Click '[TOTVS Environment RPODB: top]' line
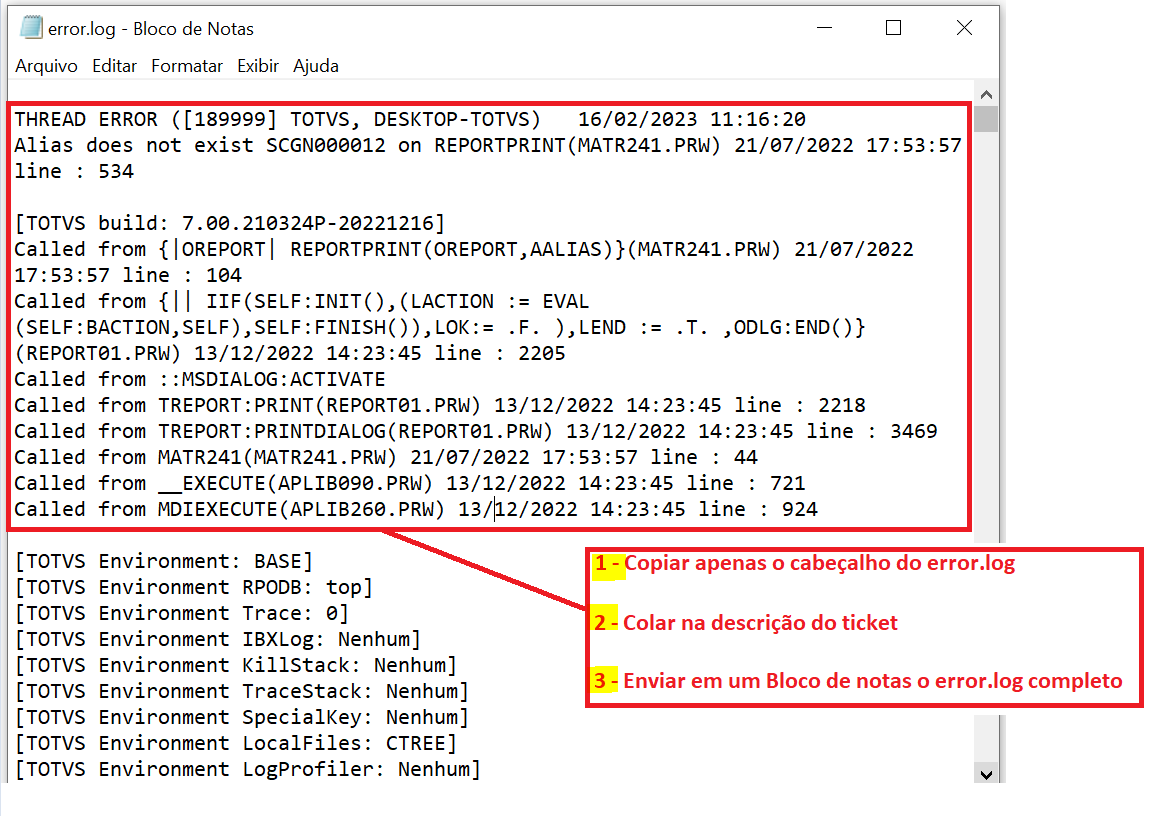The image size is (1154, 816). click(x=194, y=587)
